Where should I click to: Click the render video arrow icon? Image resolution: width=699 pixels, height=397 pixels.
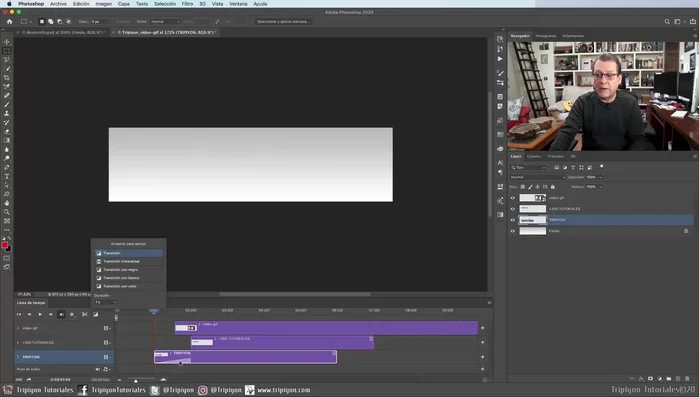29,380
